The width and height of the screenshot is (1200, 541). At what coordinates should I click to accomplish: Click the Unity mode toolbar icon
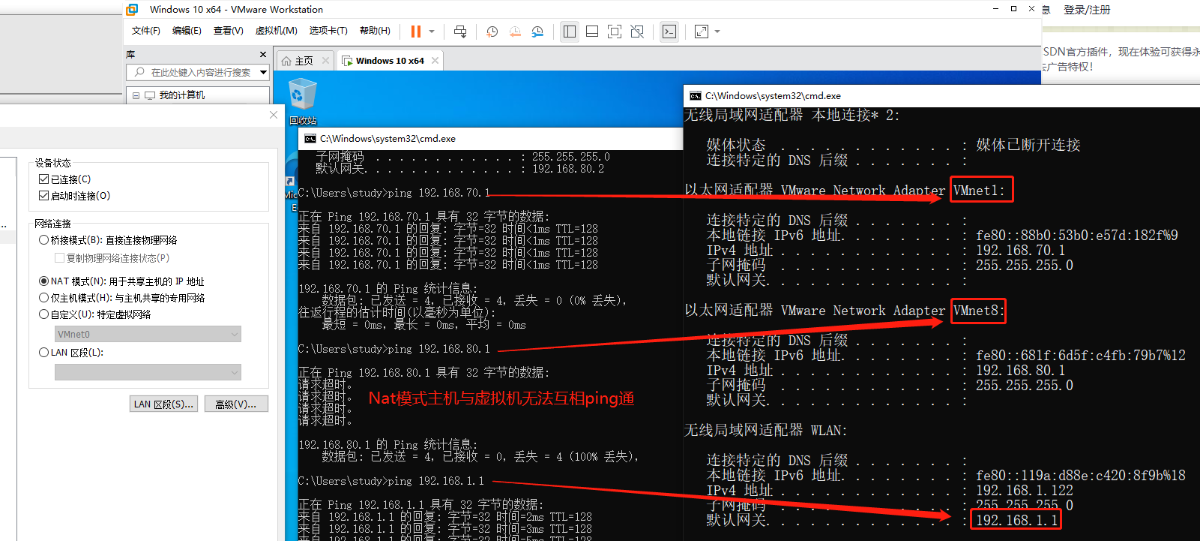click(x=637, y=31)
